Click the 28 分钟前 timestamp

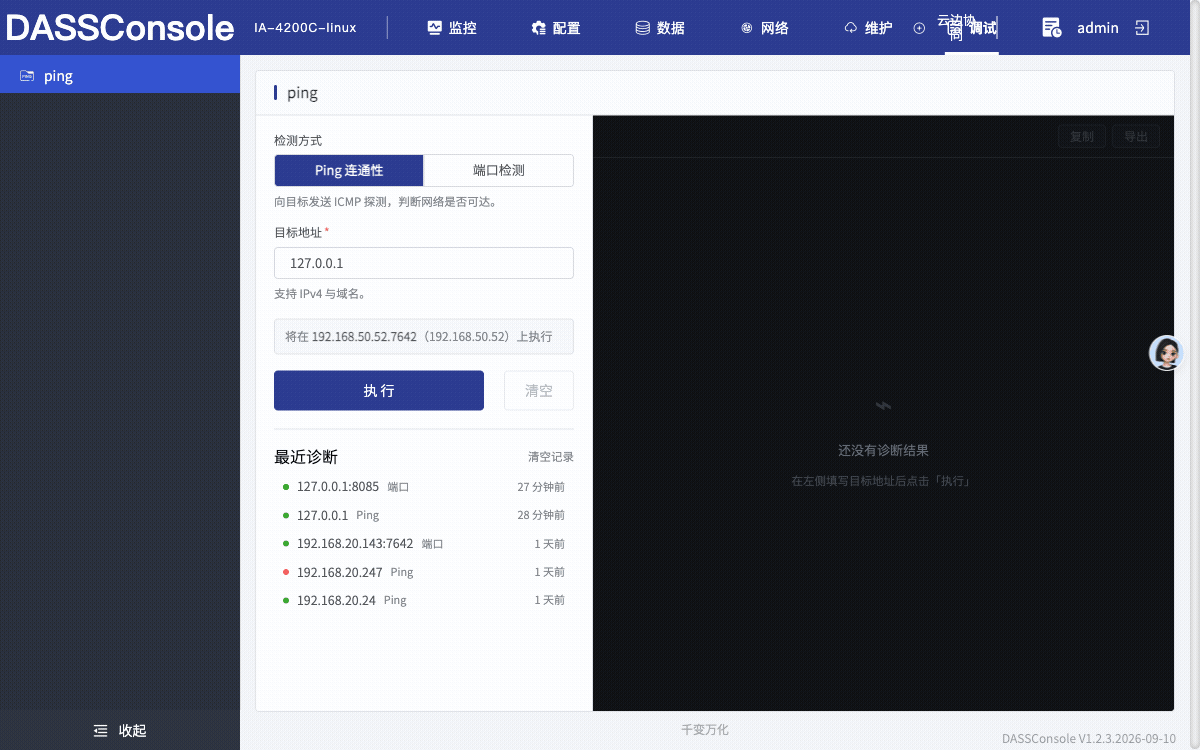541,515
